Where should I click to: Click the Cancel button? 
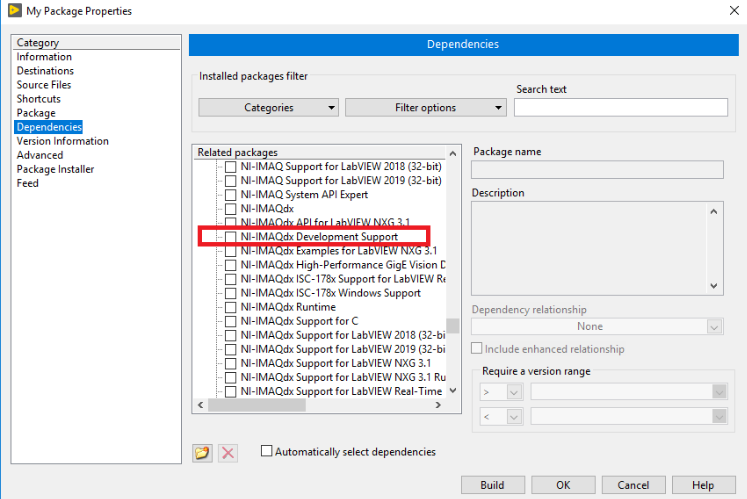(633, 485)
